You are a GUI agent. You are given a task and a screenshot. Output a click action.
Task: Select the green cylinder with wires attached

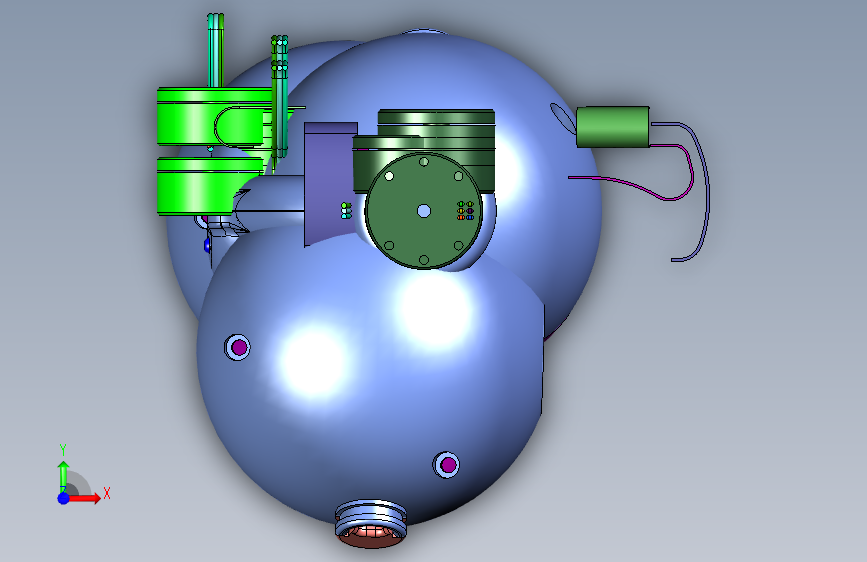(613, 127)
